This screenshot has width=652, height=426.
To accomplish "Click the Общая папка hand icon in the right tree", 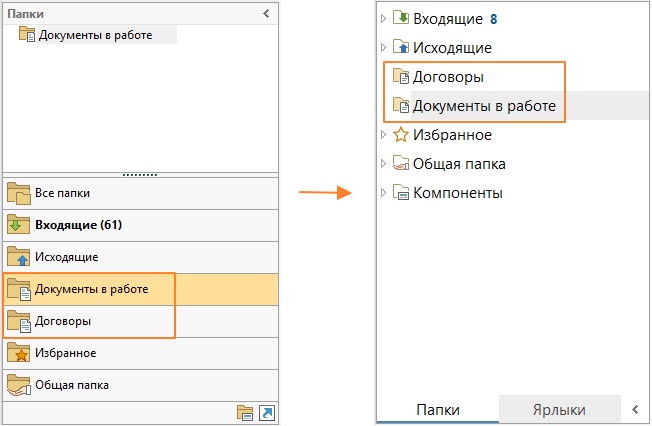I will (x=401, y=163).
